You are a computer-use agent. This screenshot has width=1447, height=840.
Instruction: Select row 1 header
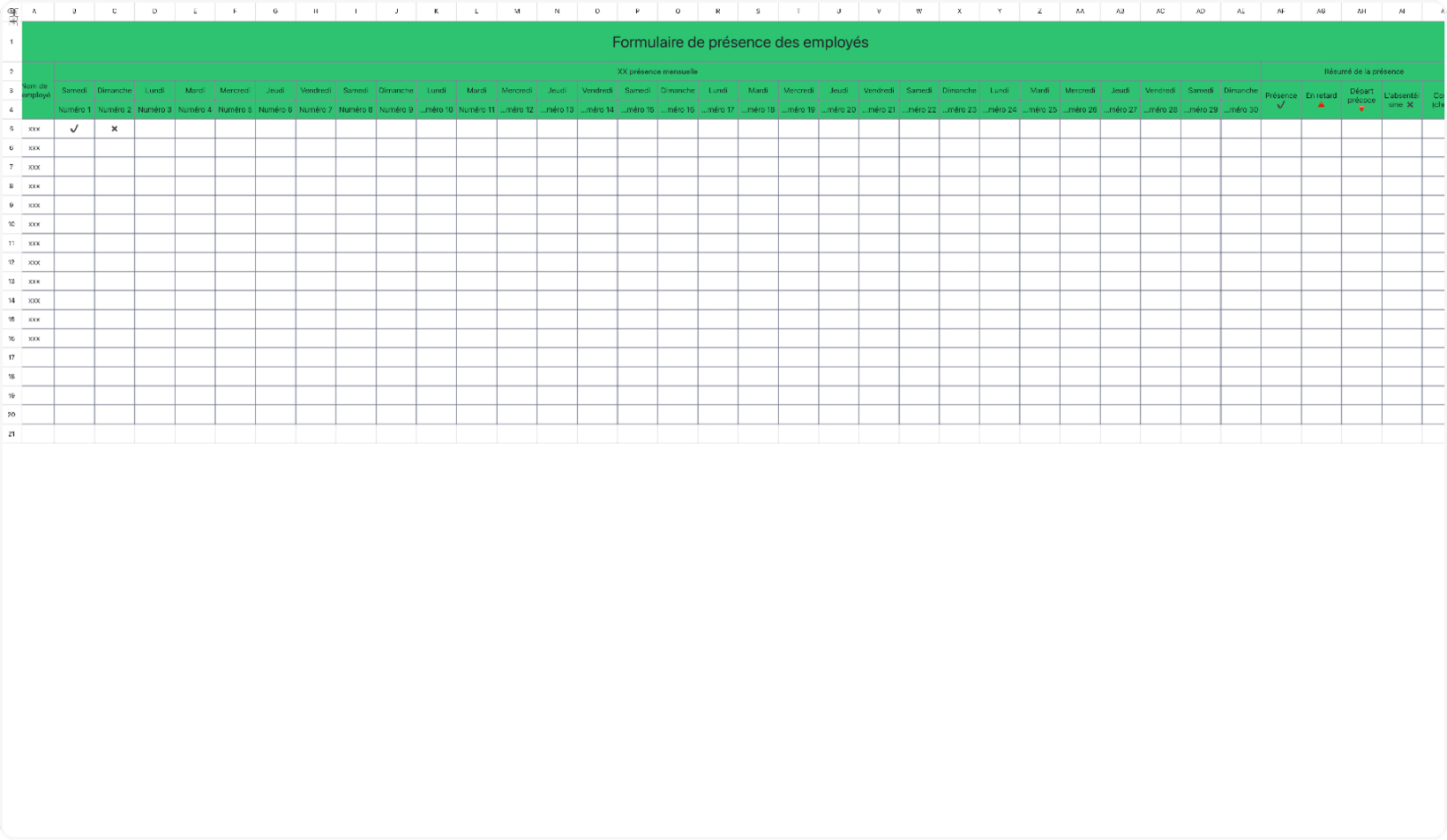tap(11, 42)
